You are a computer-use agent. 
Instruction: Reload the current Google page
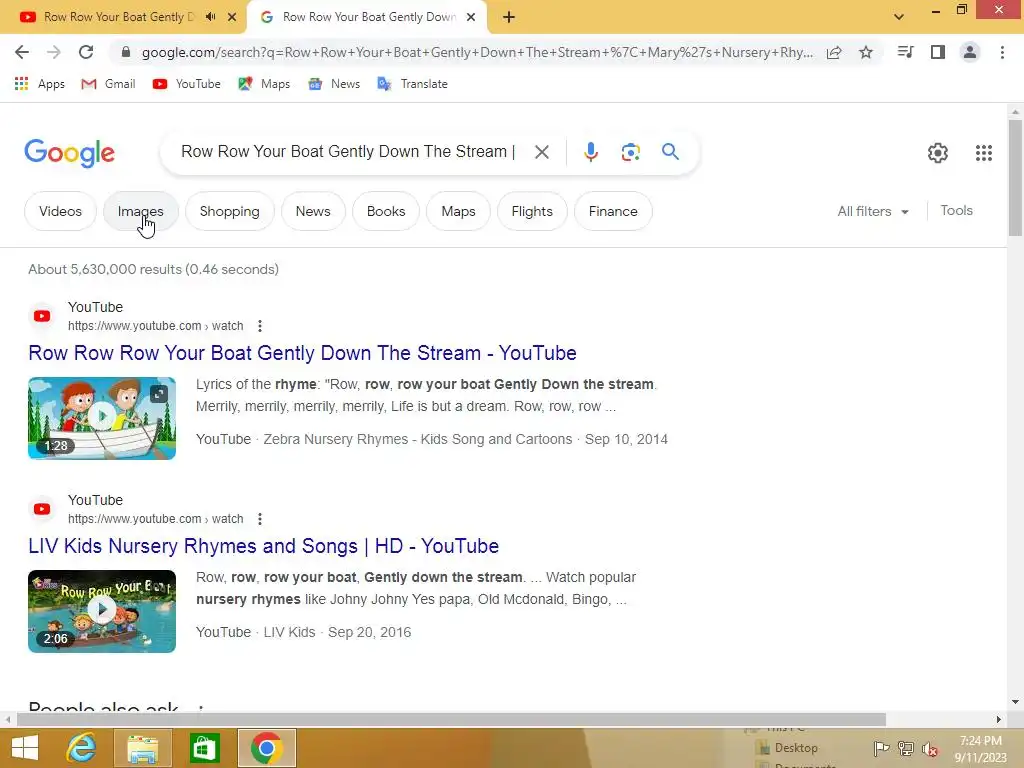pos(86,52)
